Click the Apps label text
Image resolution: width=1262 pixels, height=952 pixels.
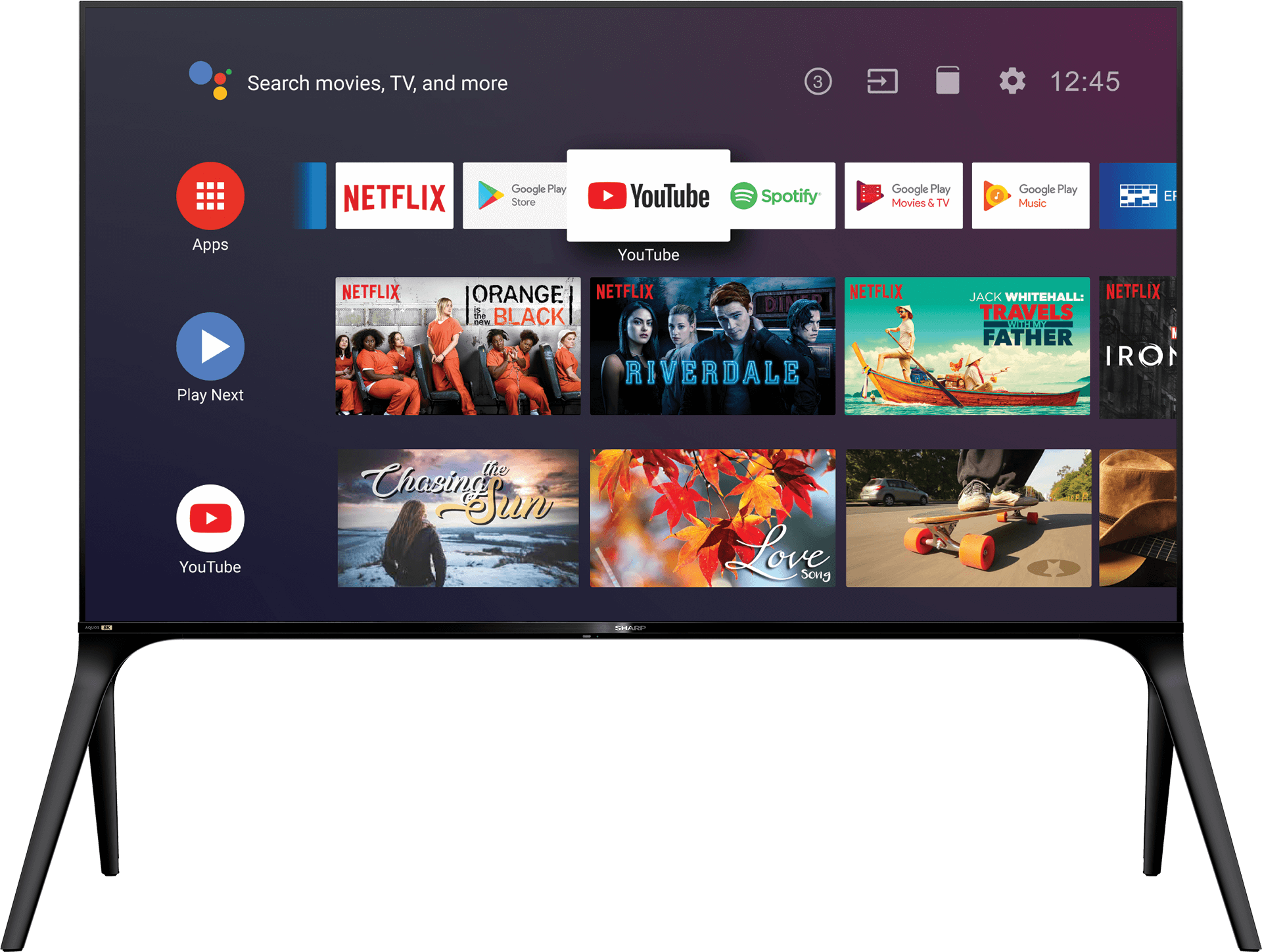coord(210,245)
